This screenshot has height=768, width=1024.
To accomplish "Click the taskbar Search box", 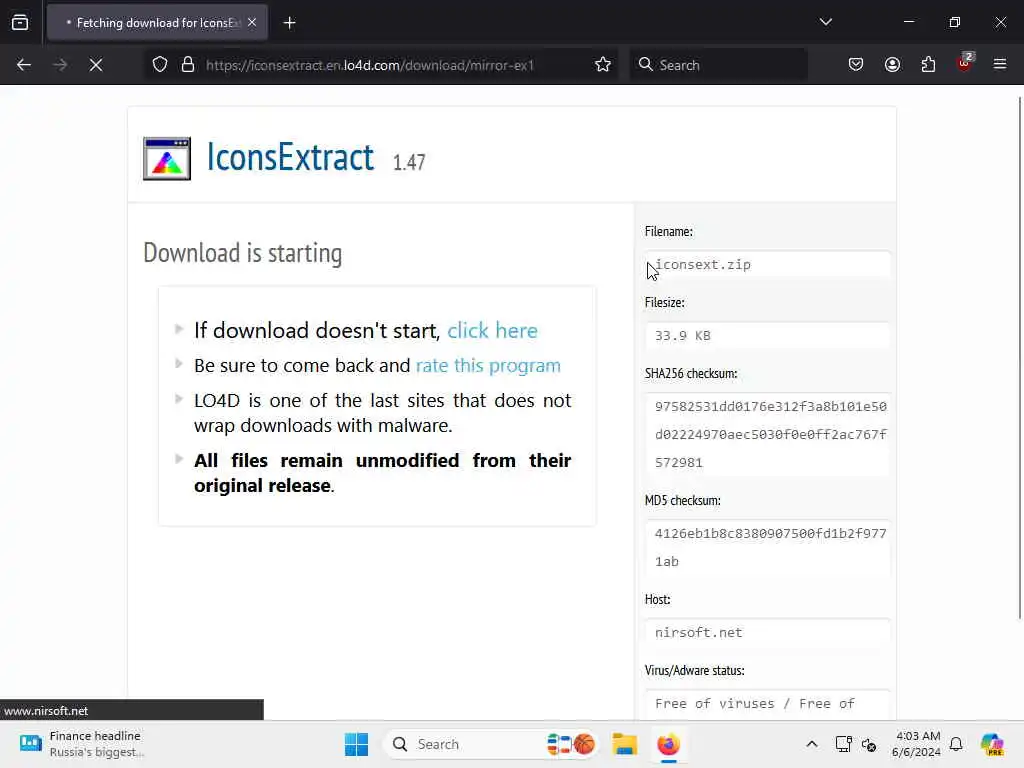I will (490, 744).
